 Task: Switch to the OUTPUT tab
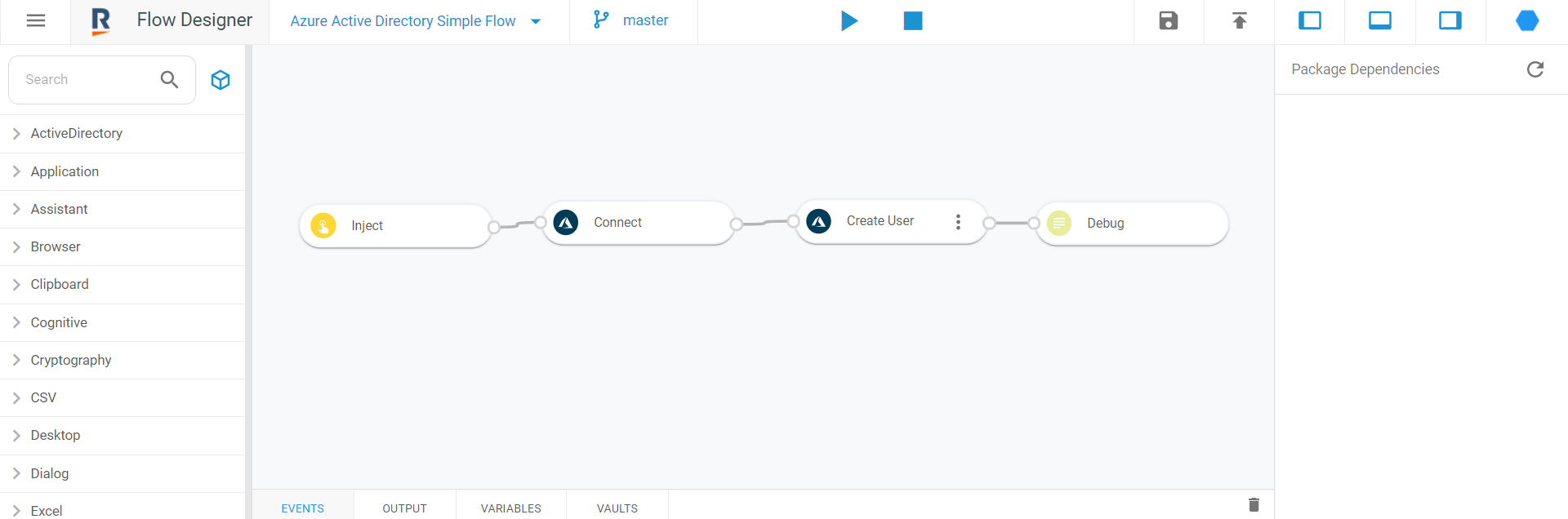(404, 508)
